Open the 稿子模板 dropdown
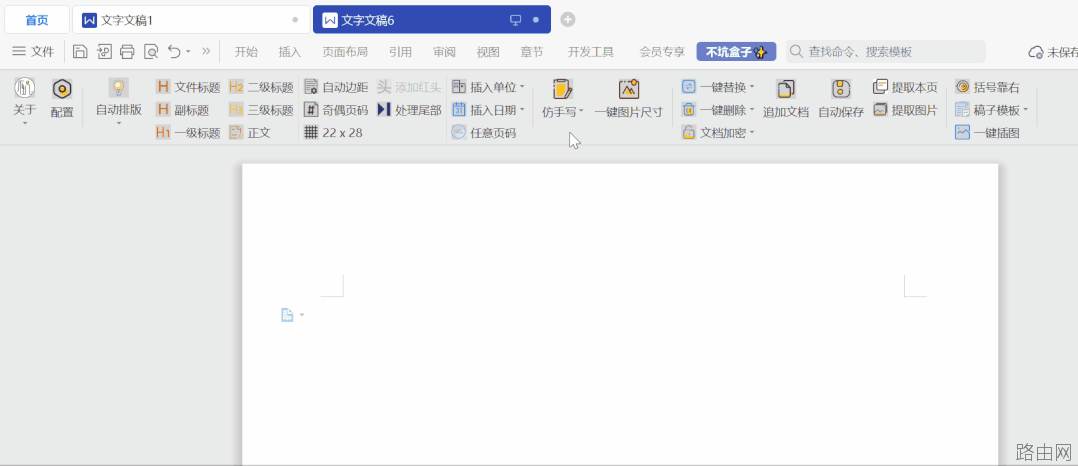Screen dimensions: 1078x466 (1025, 109)
